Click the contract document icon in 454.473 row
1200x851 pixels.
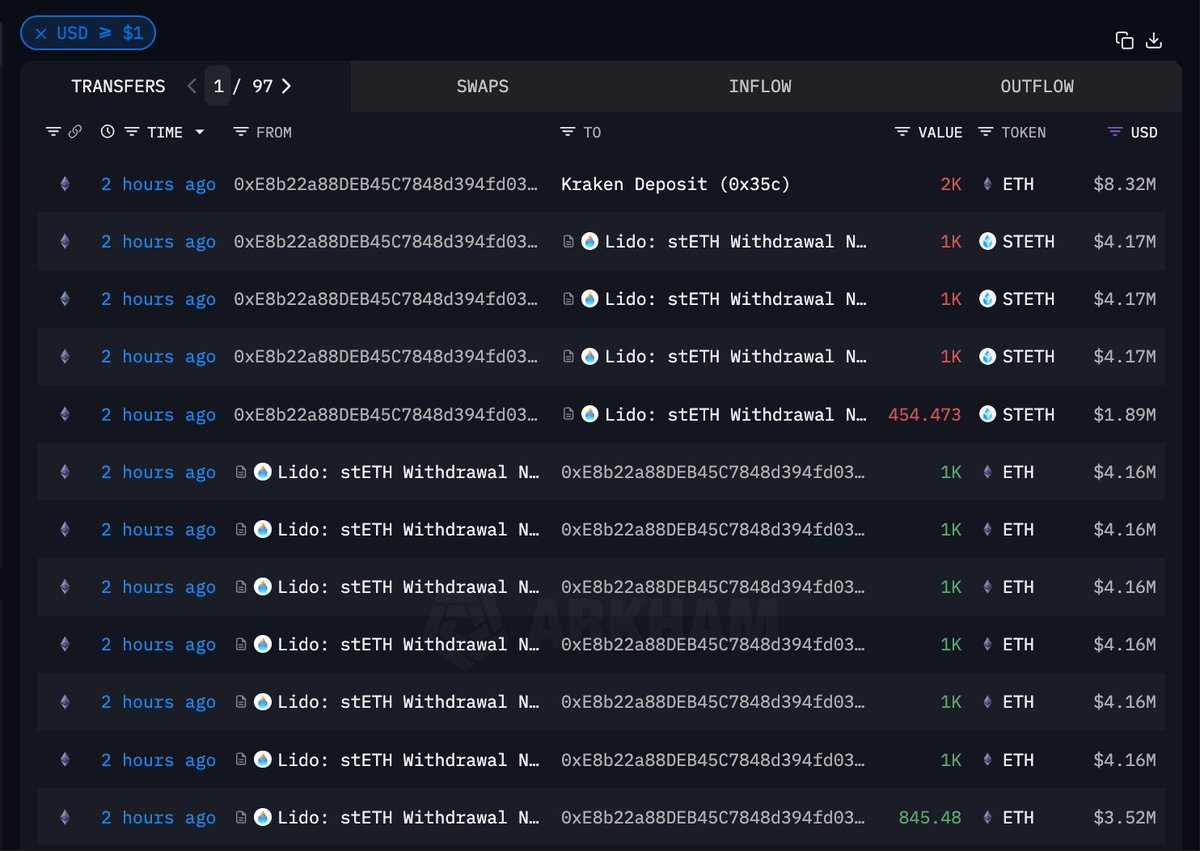(568, 414)
